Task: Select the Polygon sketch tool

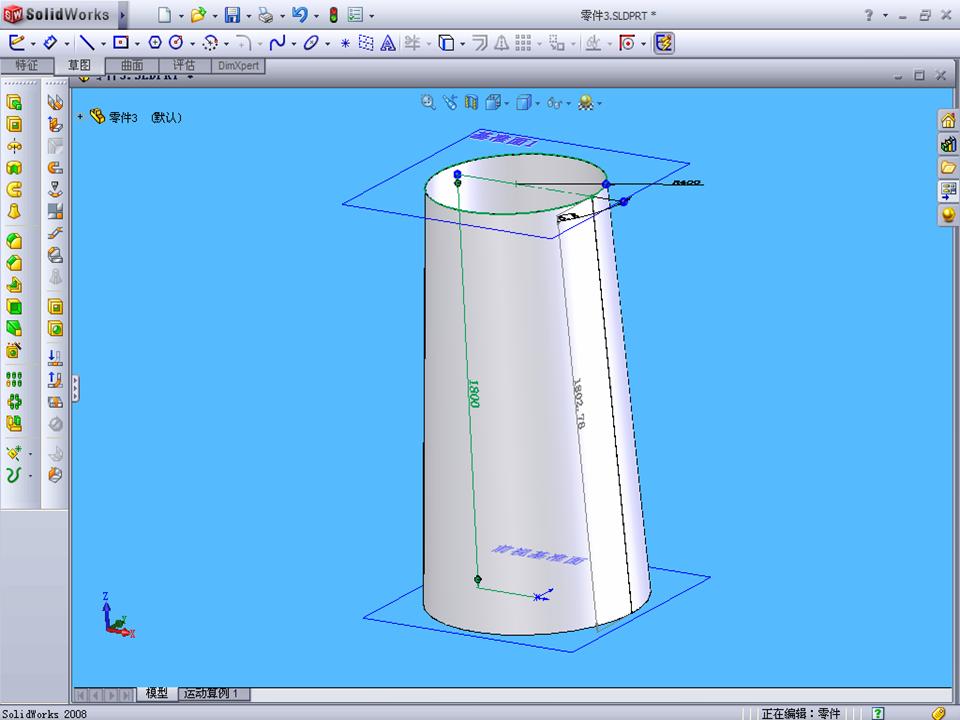Action: [155, 43]
